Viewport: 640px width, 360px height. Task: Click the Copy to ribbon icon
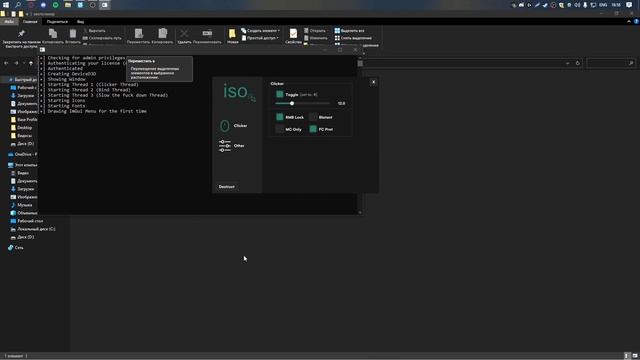[162, 33]
